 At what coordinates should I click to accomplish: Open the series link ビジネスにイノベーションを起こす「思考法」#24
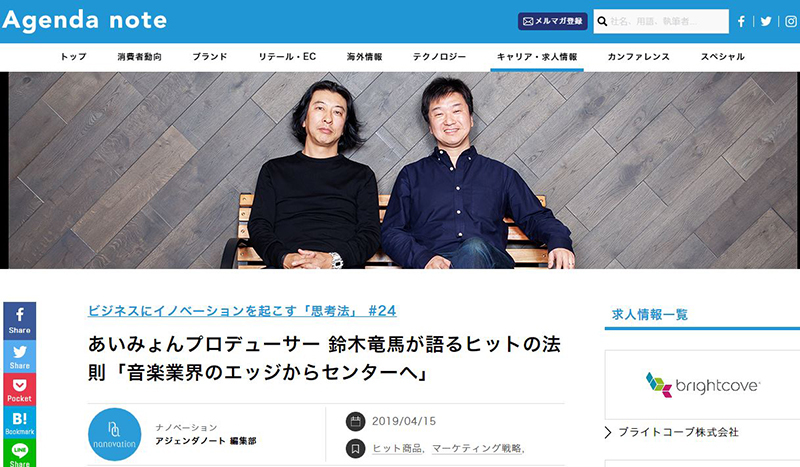coord(242,311)
